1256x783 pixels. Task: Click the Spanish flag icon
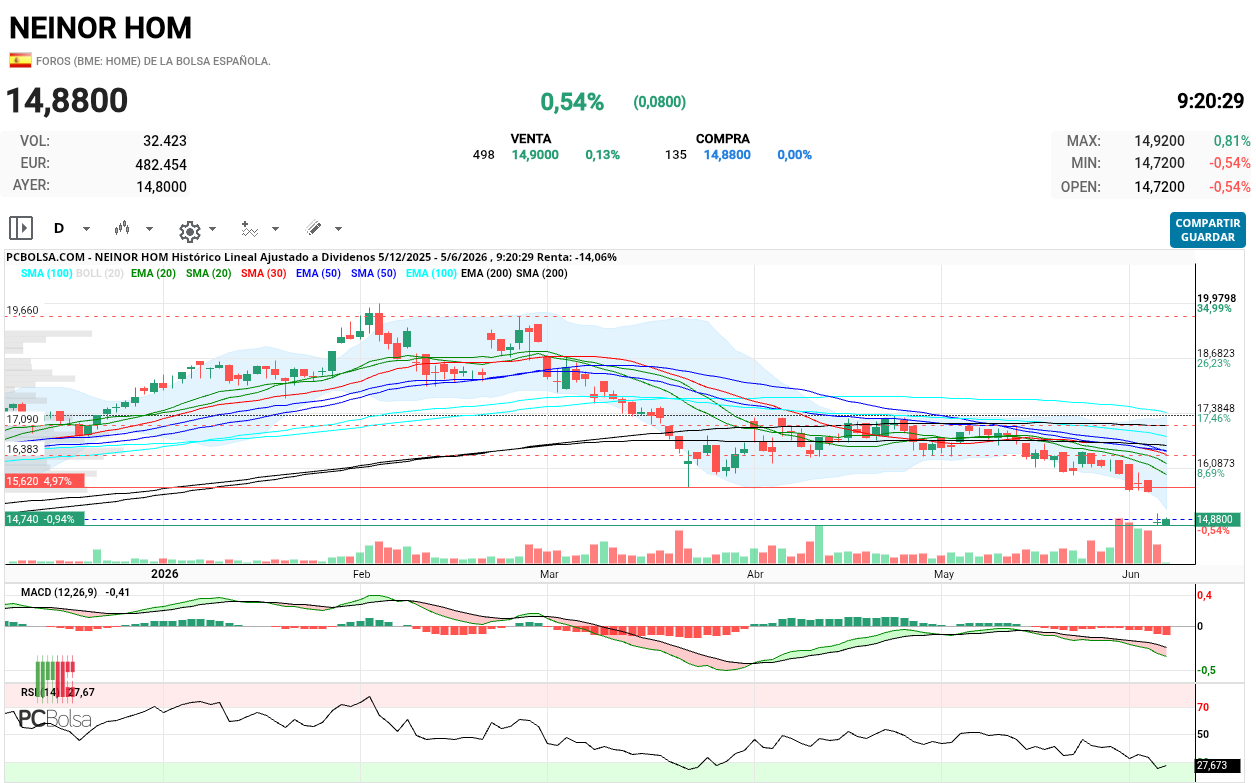(x=20, y=61)
